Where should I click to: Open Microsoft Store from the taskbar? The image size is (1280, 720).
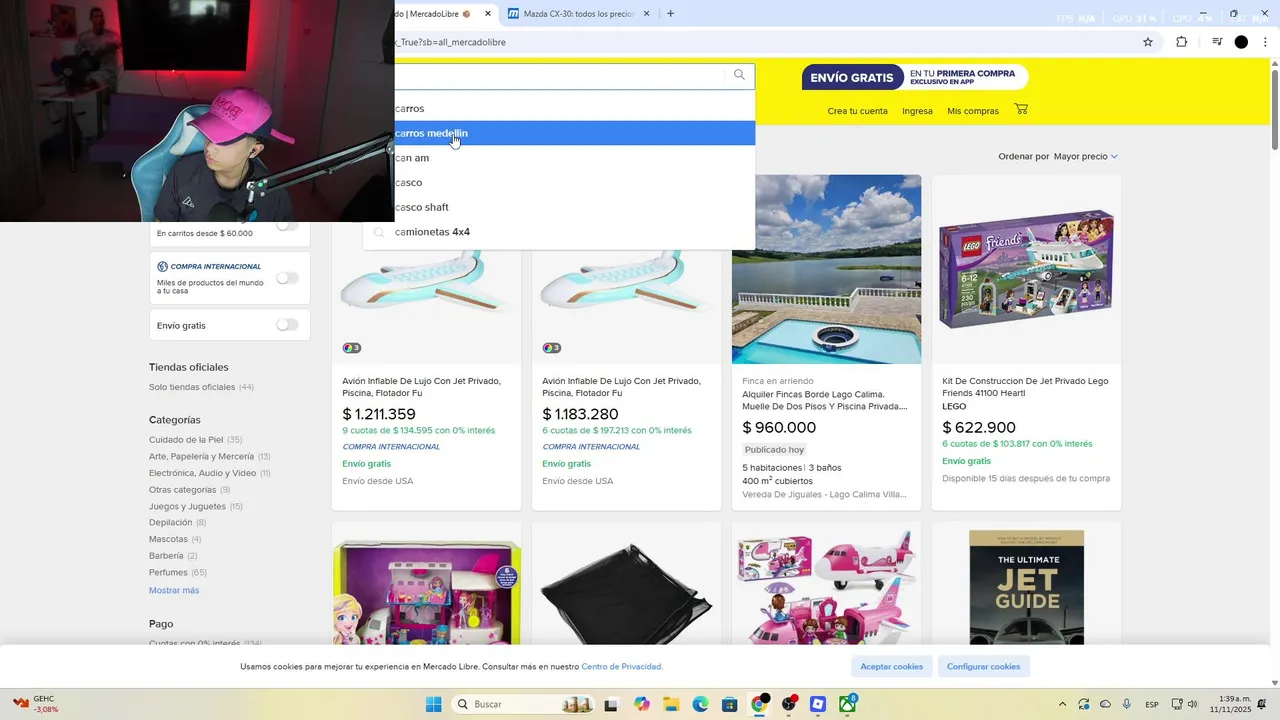(x=729, y=704)
